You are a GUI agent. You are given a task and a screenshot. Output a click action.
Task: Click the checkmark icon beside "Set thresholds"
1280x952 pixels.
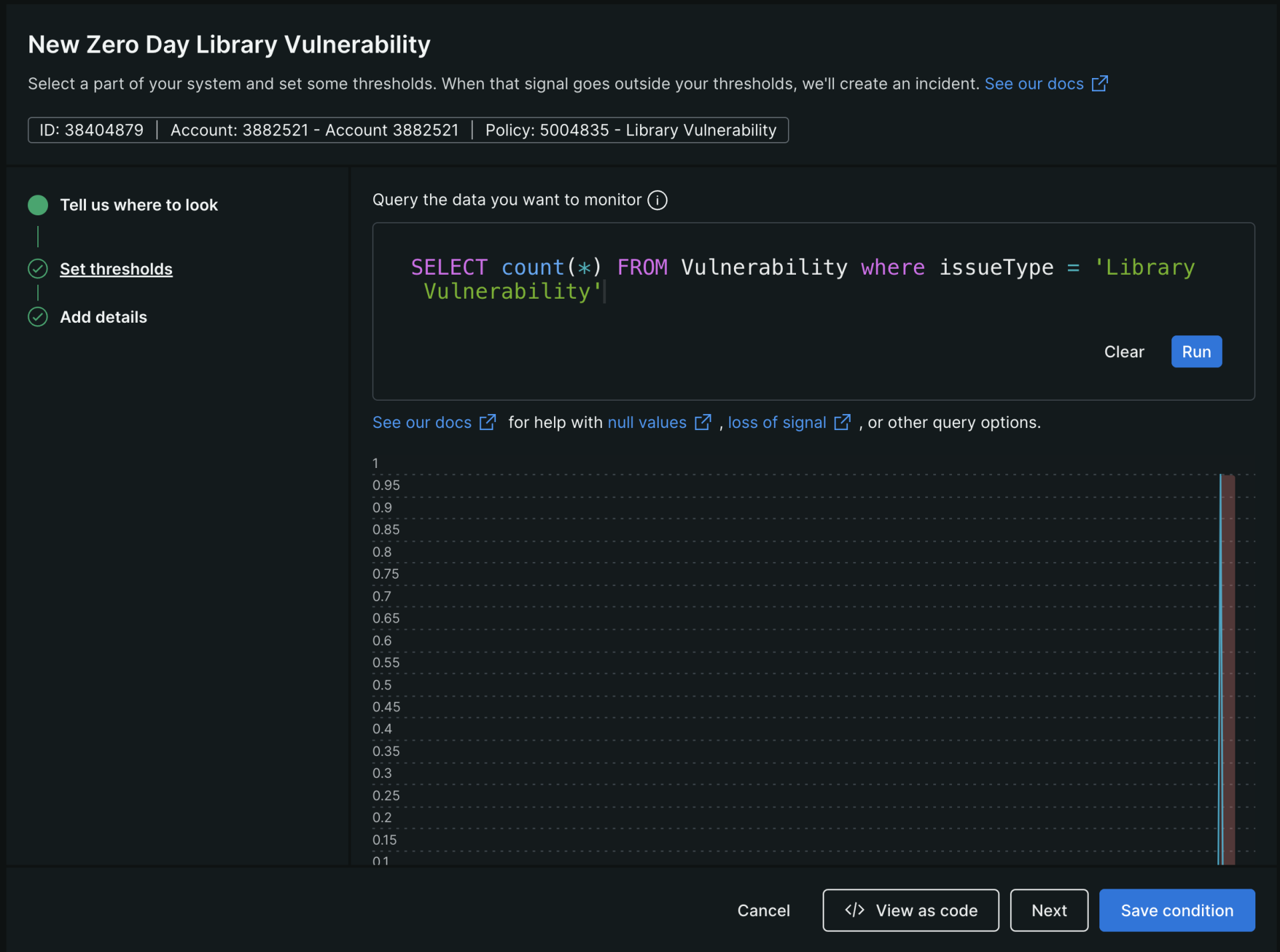(x=38, y=269)
